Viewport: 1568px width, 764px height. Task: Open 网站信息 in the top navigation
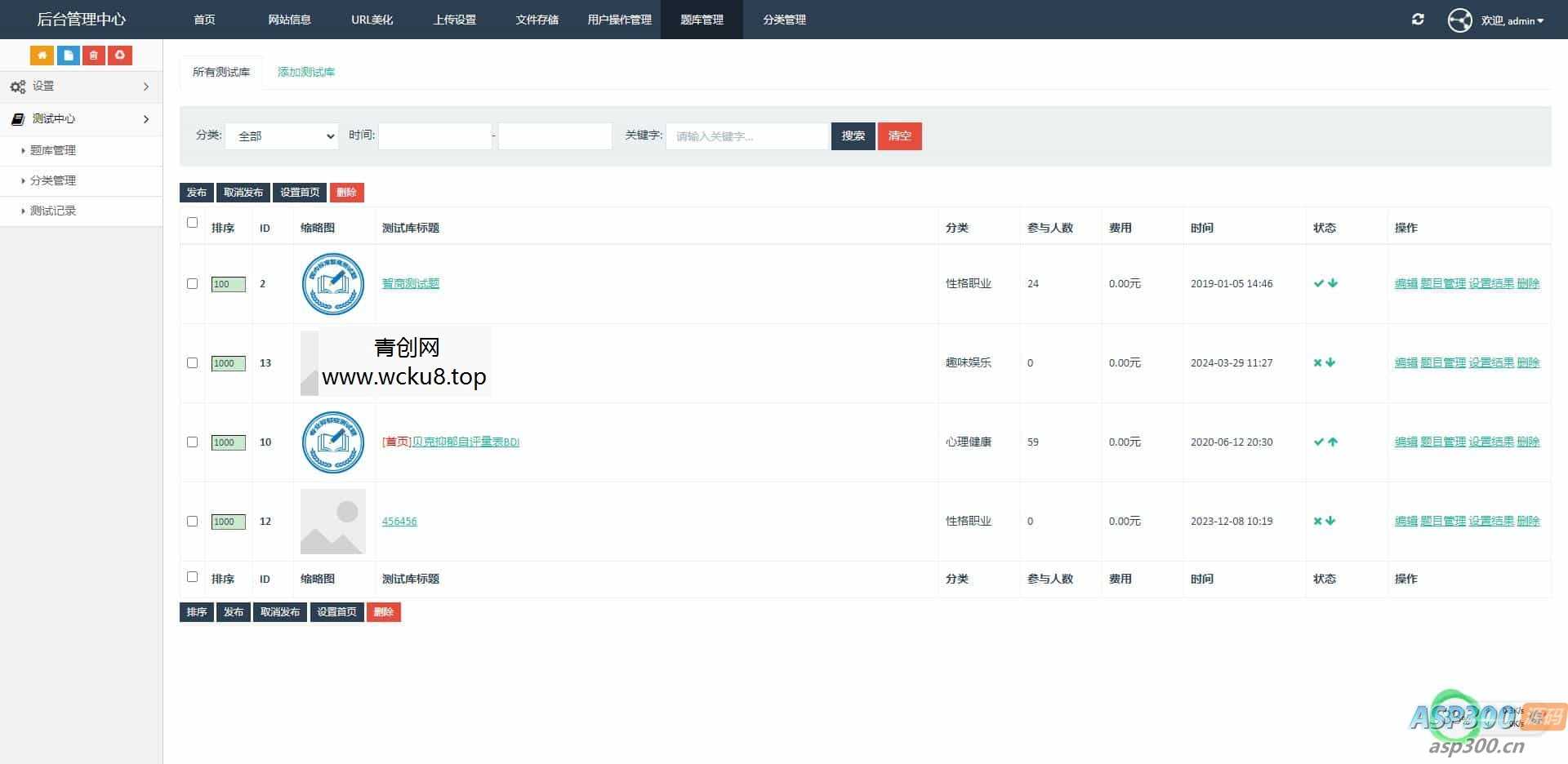pos(289,20)
